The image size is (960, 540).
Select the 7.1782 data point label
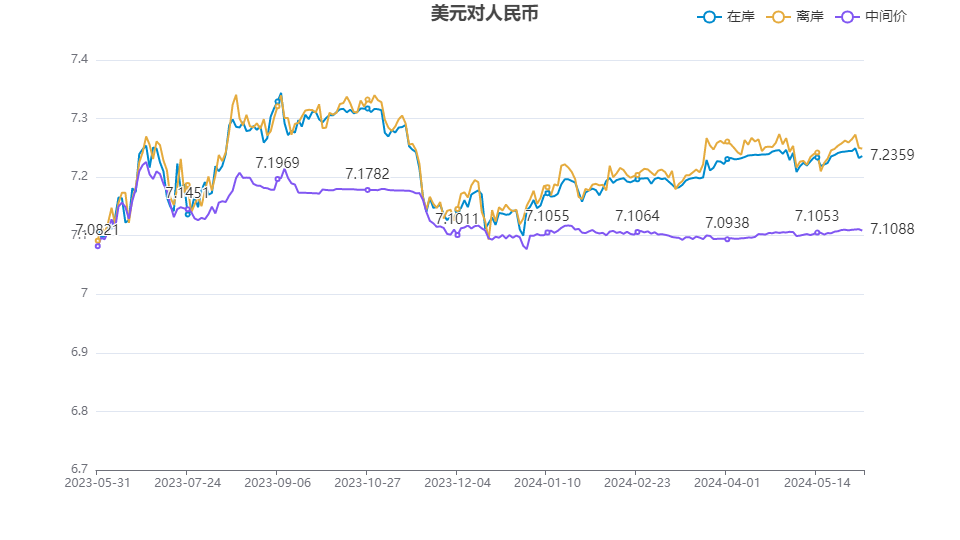click(367, 175)
